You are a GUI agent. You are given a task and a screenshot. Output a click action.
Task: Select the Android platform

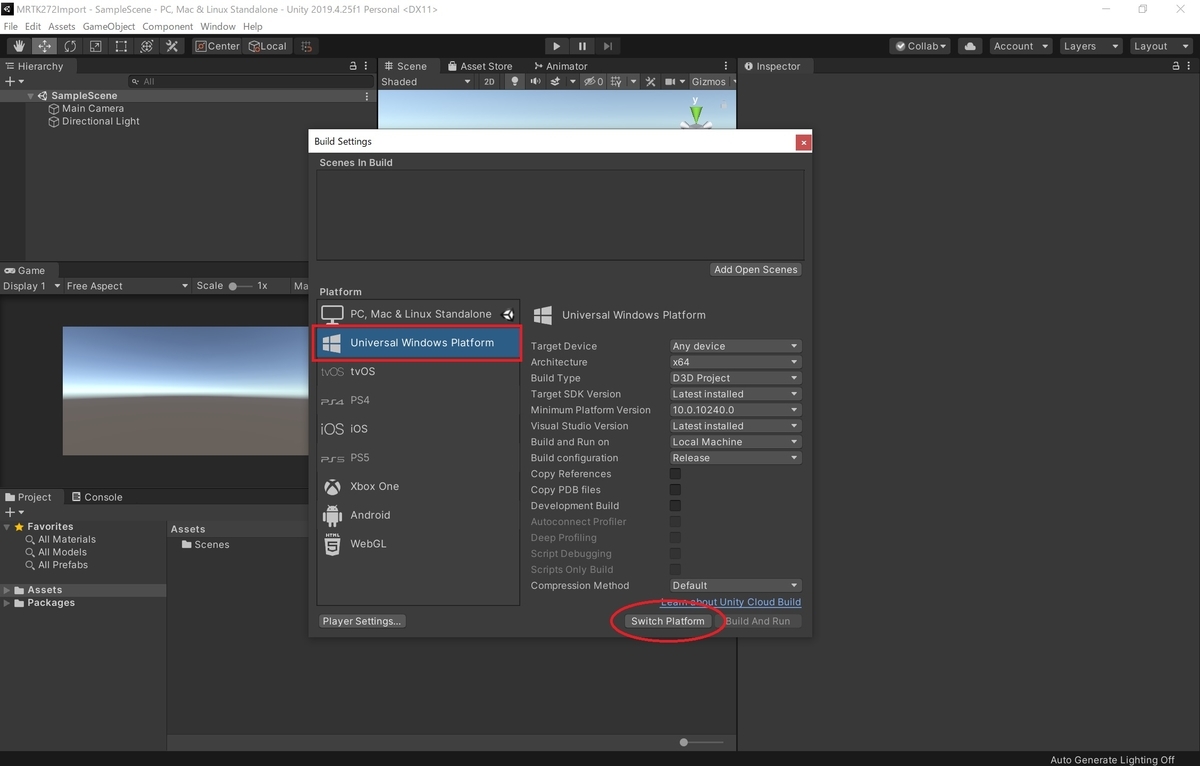point(418,515)
